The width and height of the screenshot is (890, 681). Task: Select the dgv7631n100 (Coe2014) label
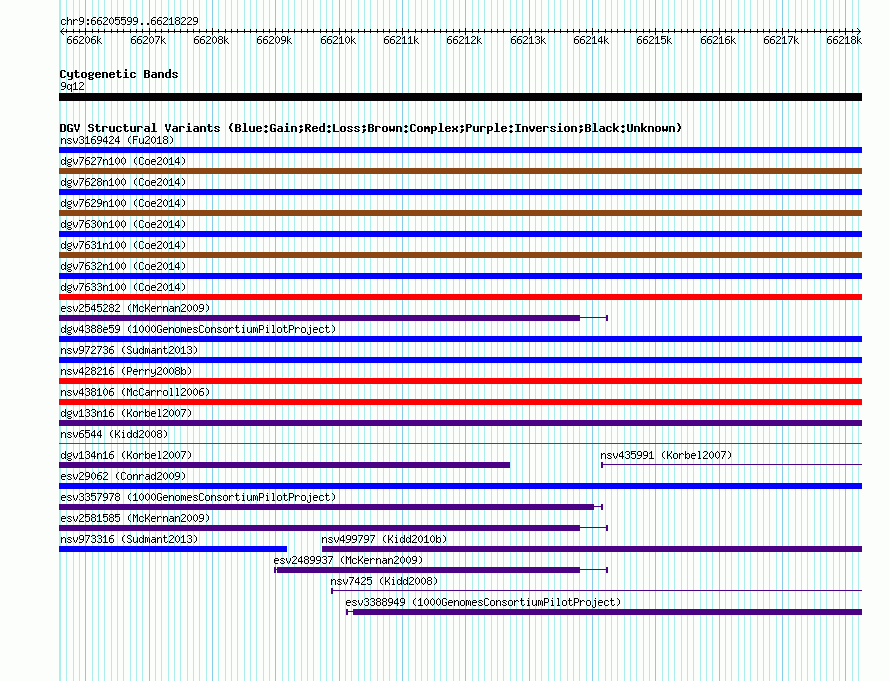[123, 245]
